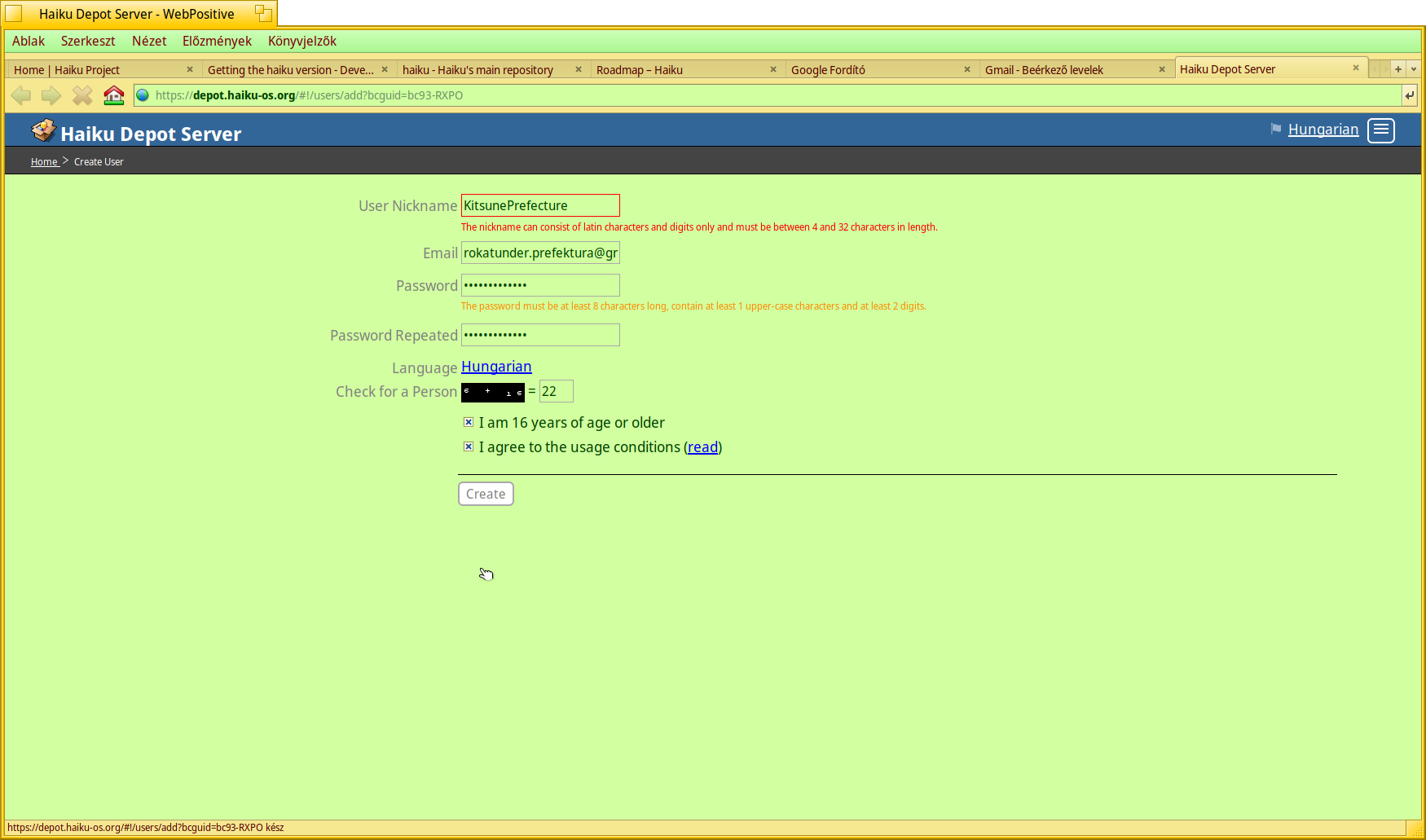The image size is (1426, 840).
Task: Click the Haiku Depot Server title
Action: 151,134
